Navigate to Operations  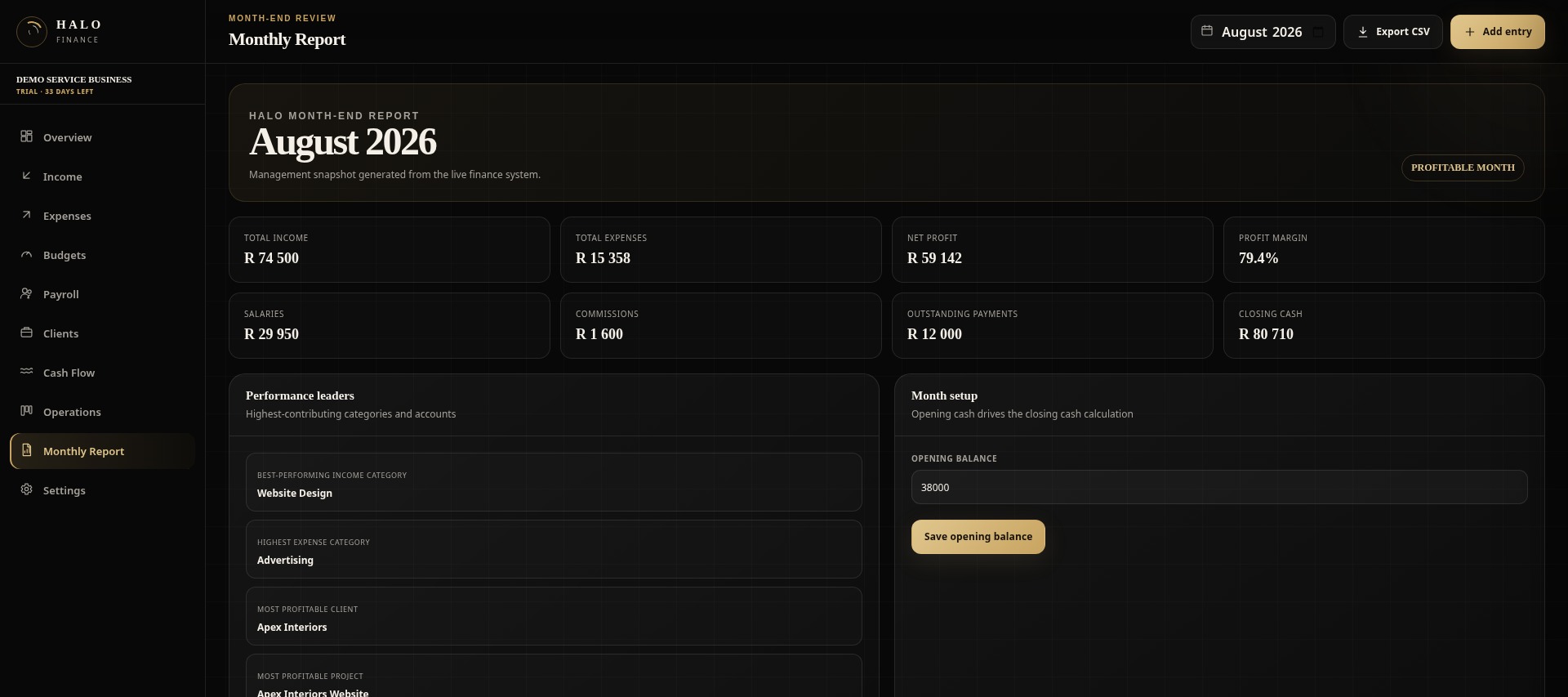[103, 412]
